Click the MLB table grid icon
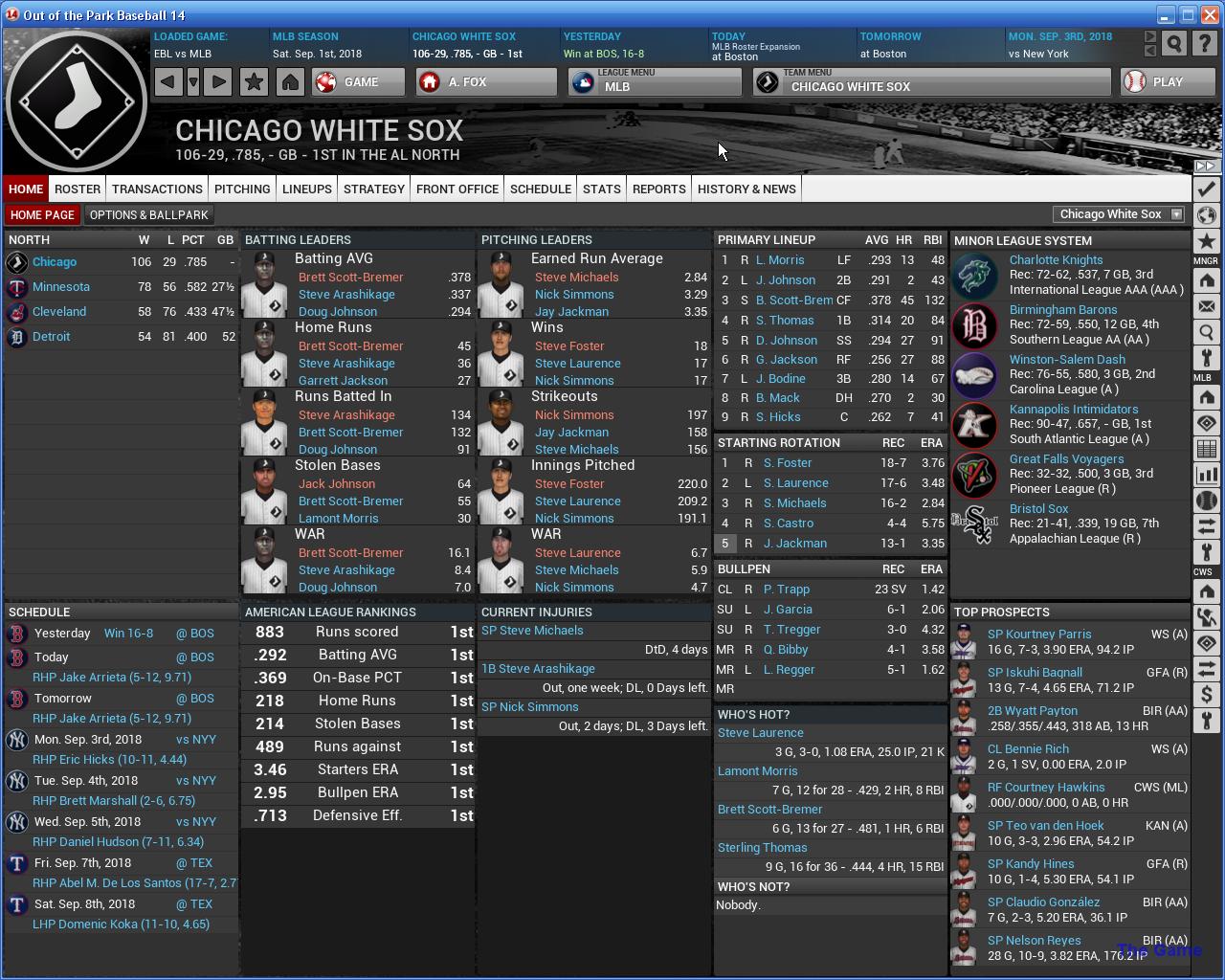This screenshot has height=980, width=1225. tap(1206, 449)
